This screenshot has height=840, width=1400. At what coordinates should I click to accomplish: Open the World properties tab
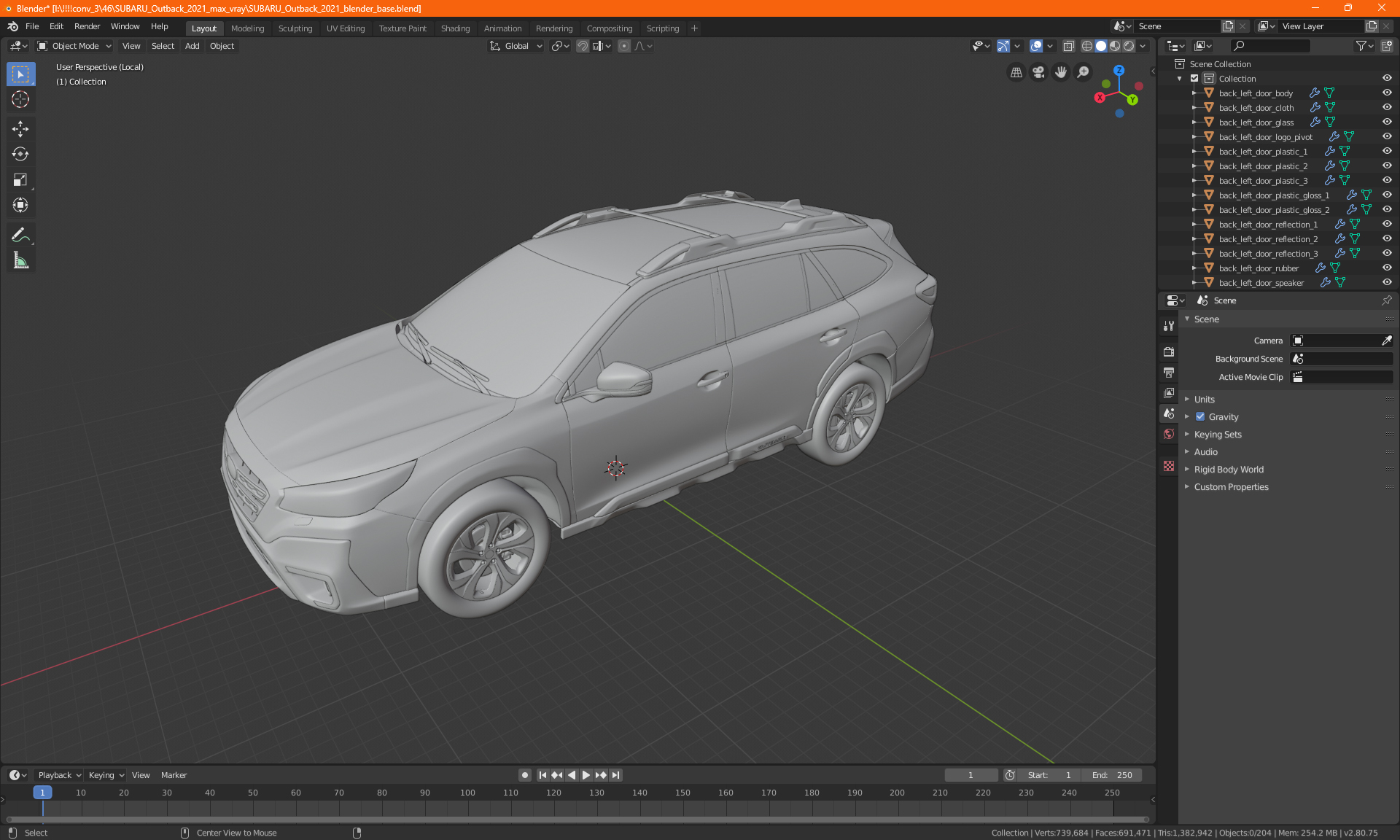click(1169, 434)
